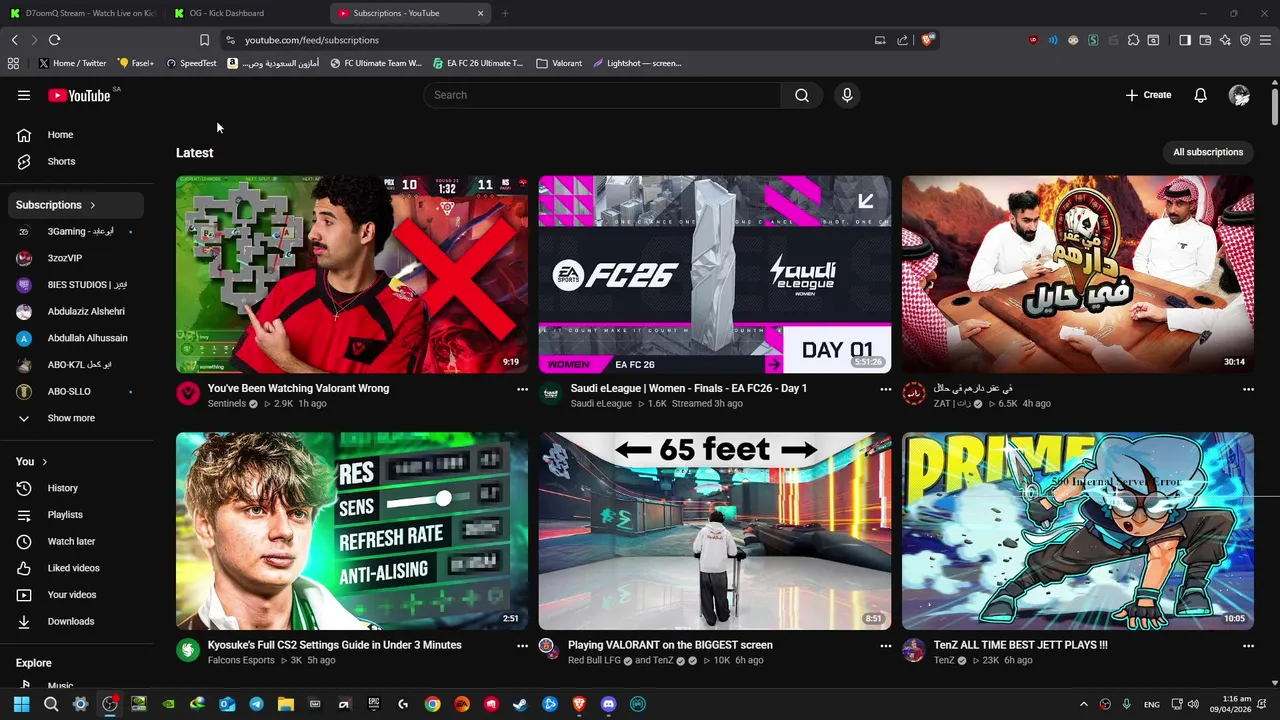Open the Saudi eLeague channel link
The height and width of the screenshot is (720, 1280).
[601, 404]
